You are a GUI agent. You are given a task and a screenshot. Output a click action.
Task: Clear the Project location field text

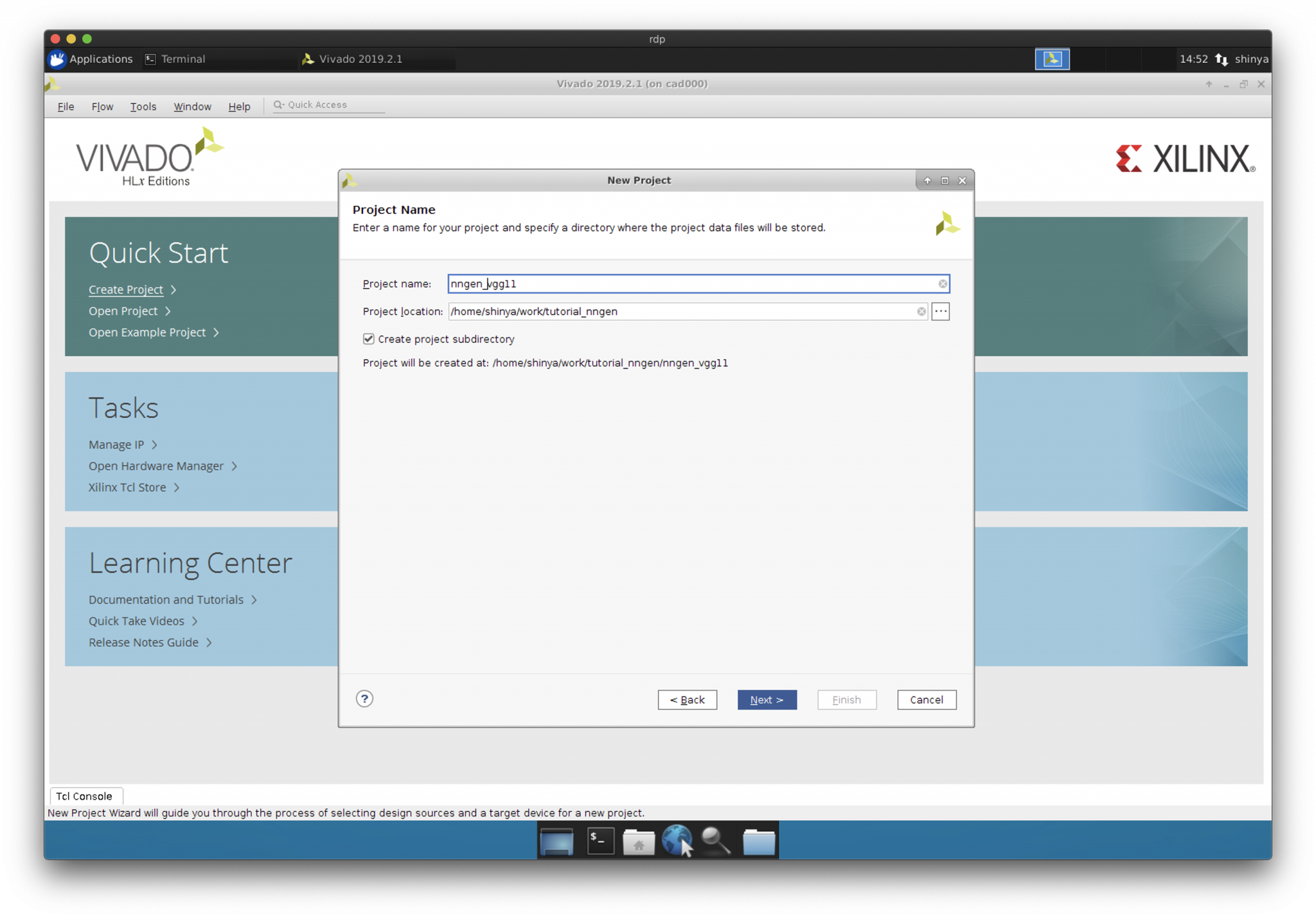[x=921, y=311]
